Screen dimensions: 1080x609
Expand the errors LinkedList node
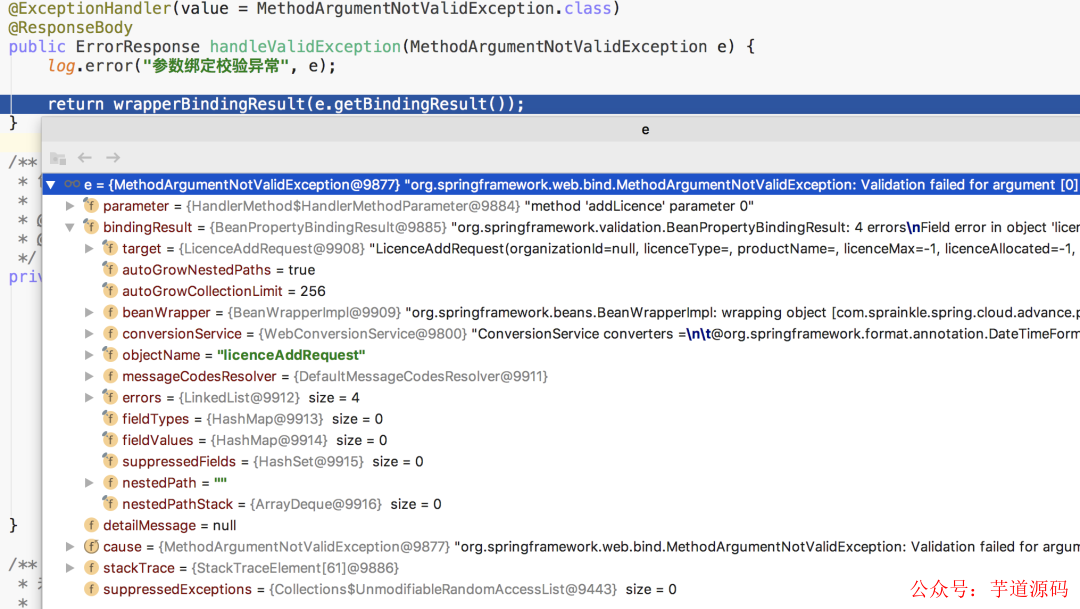(x=90, y=398)
